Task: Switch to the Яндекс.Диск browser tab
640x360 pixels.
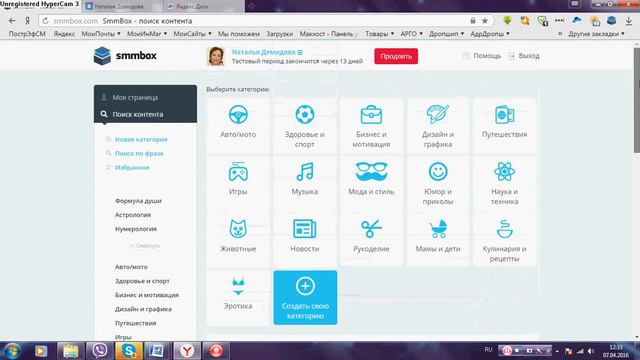Action: coord(204,6)
